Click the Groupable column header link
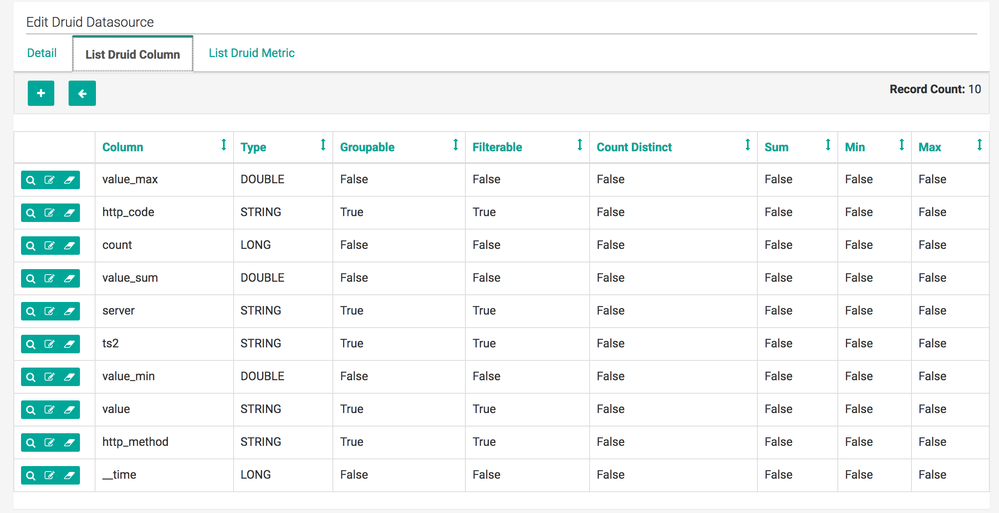Image resolution: width=999 pixels, height=513 pixels. pos(367,147)
